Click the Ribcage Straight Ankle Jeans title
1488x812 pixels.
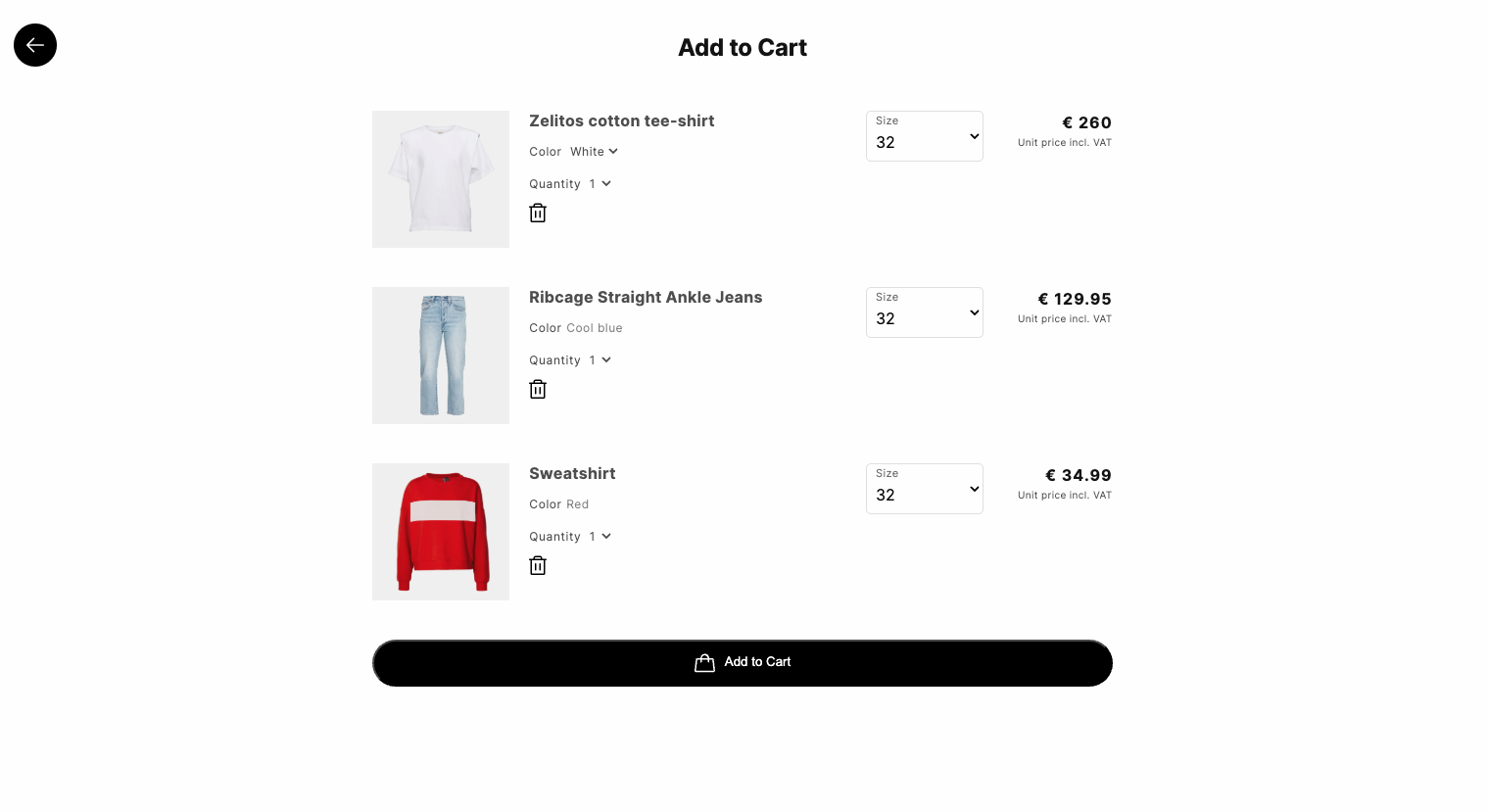point(646,297)
